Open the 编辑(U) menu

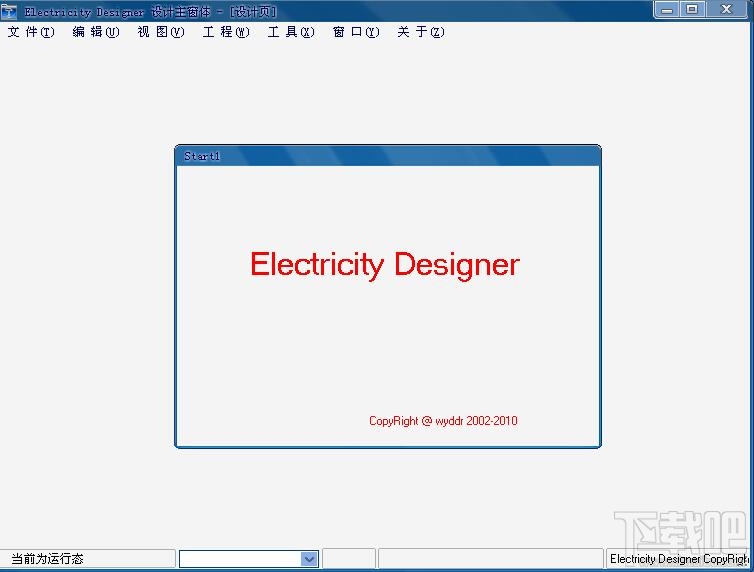point(96,32)
